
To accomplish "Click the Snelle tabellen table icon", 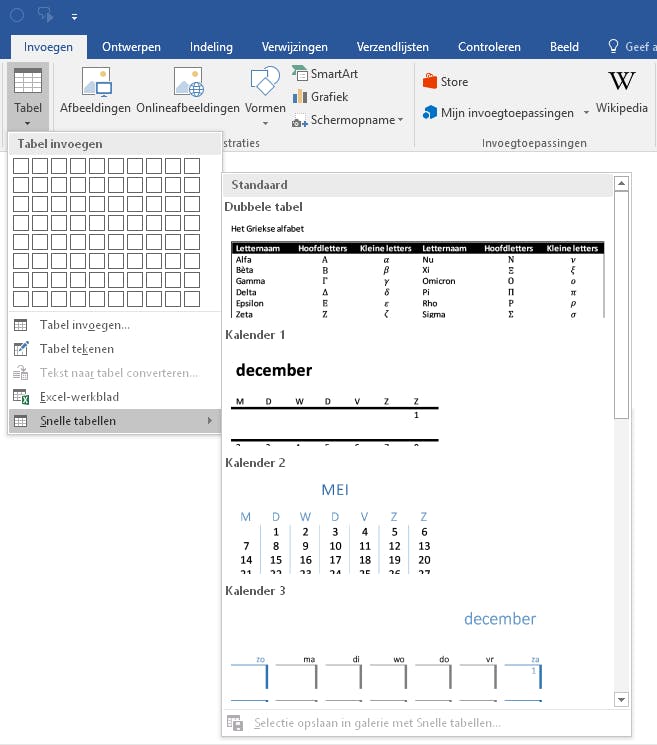I will pyautogui.click(x=20, y=421).
